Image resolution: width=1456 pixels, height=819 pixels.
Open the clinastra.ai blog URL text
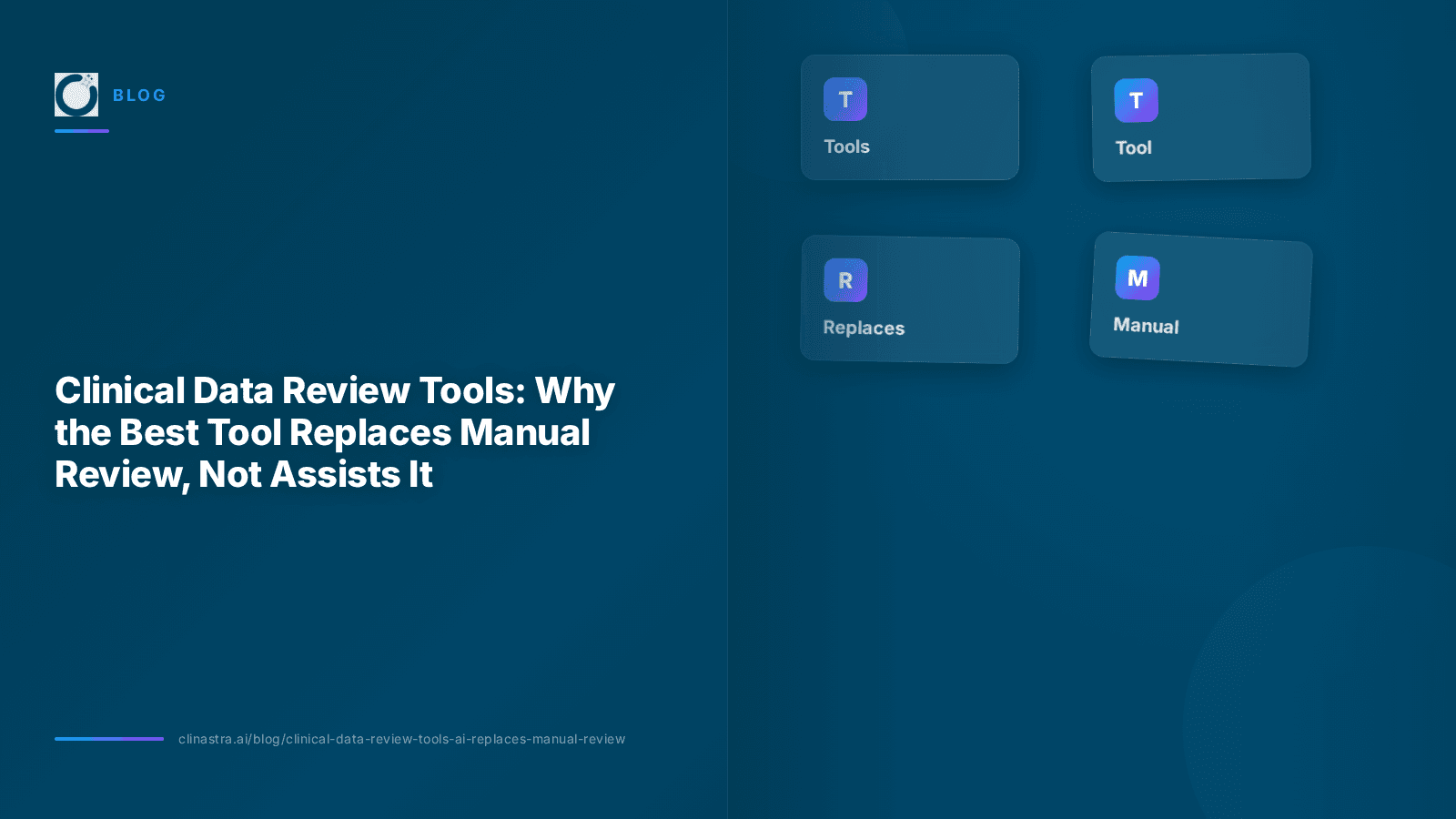pyautogui.click(x=402, y=739)
